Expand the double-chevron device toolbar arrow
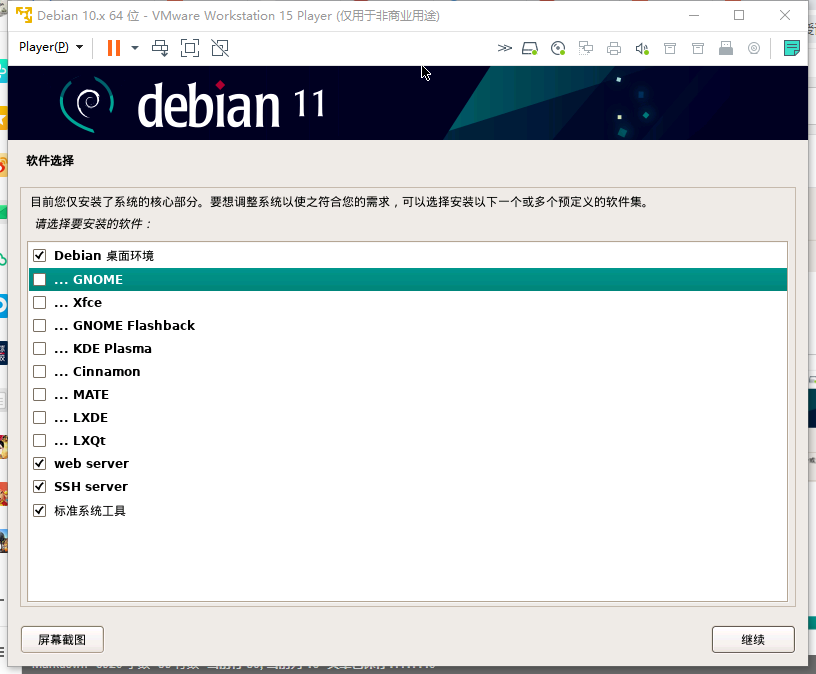Viewport: 816px width, 674px height. point(504,48)
